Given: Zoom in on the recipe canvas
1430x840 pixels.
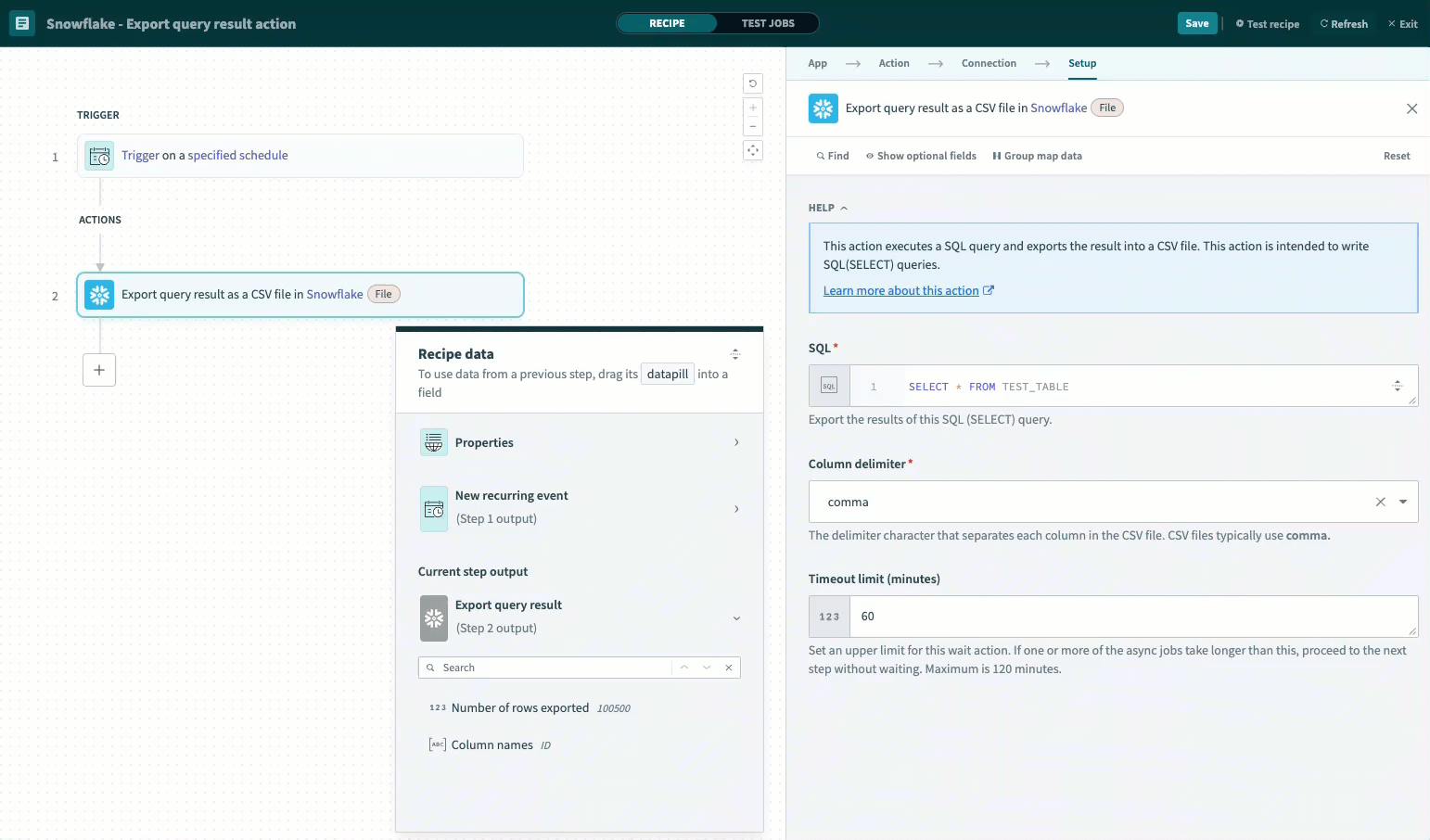Looking at the screenshot, I should tap(753, 108).
